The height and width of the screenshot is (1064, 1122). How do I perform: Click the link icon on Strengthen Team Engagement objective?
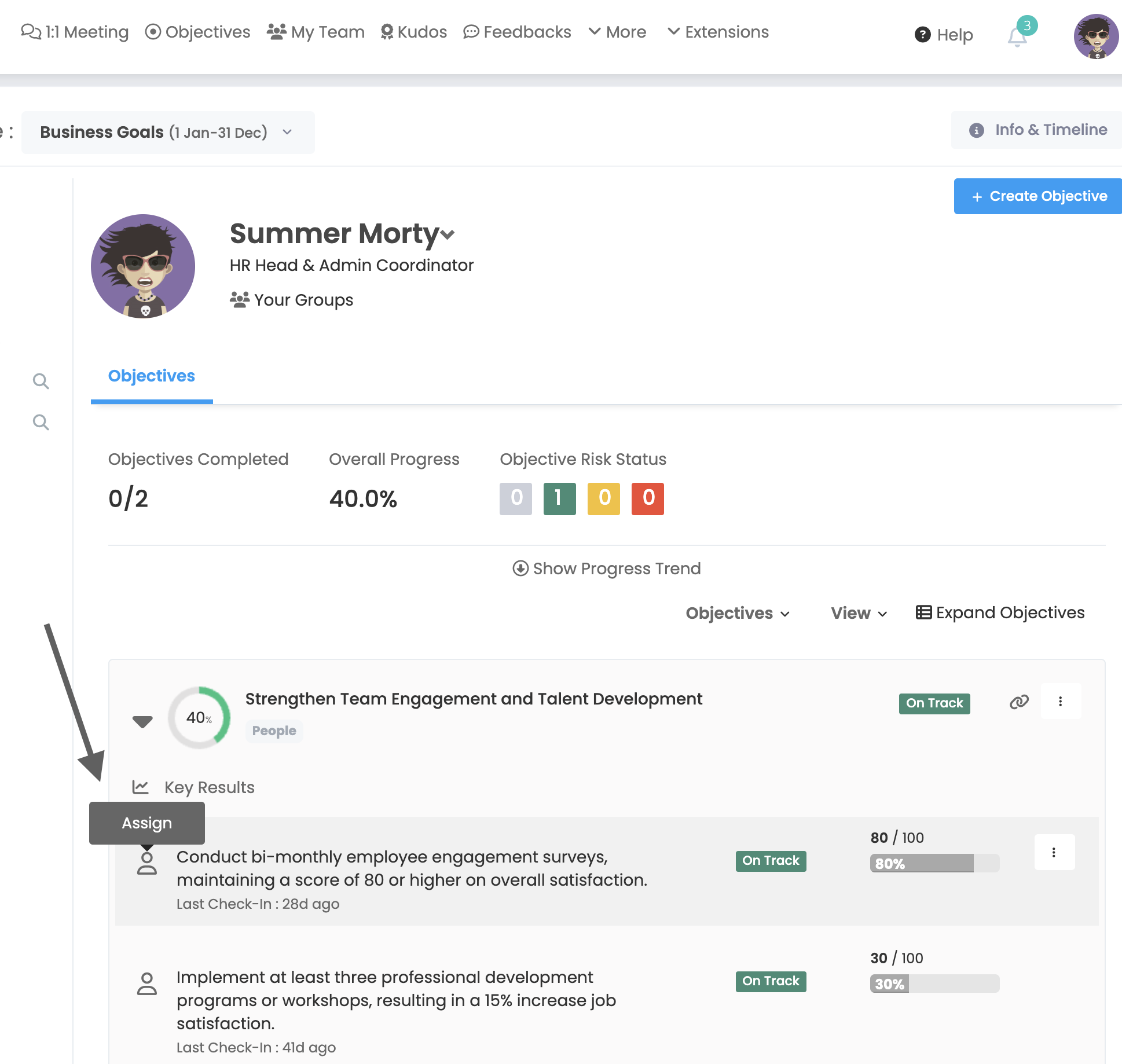coord(1019,702)
